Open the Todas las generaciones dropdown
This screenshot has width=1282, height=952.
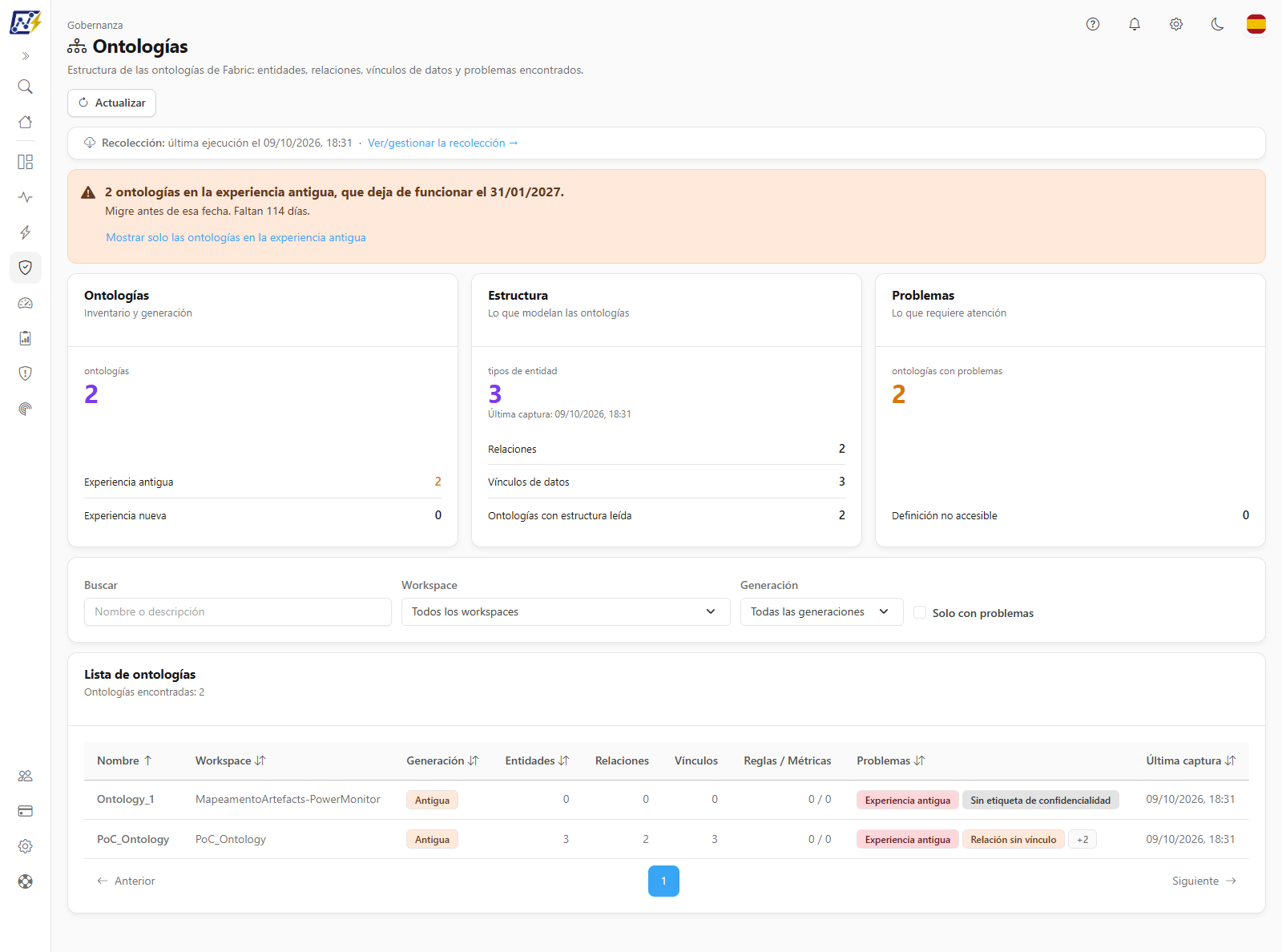click(x=822, y=611)
